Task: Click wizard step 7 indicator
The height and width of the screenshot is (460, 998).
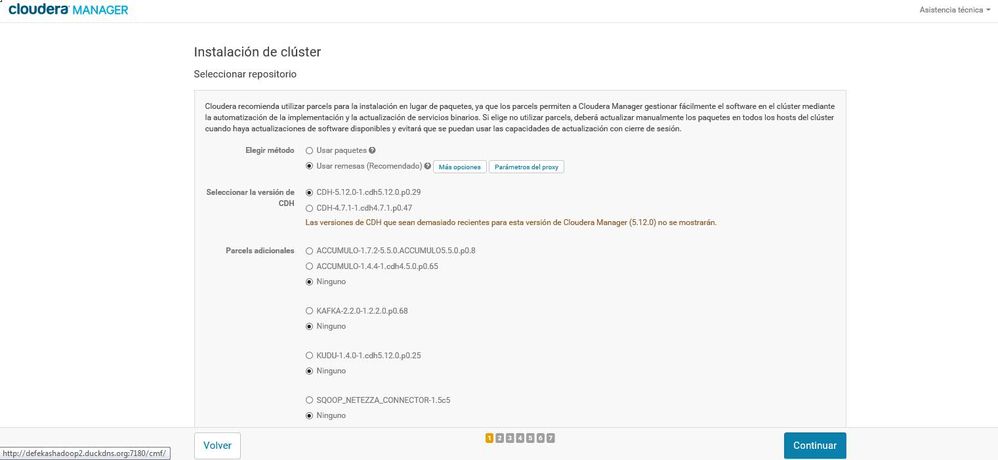Action: (550, 438)
